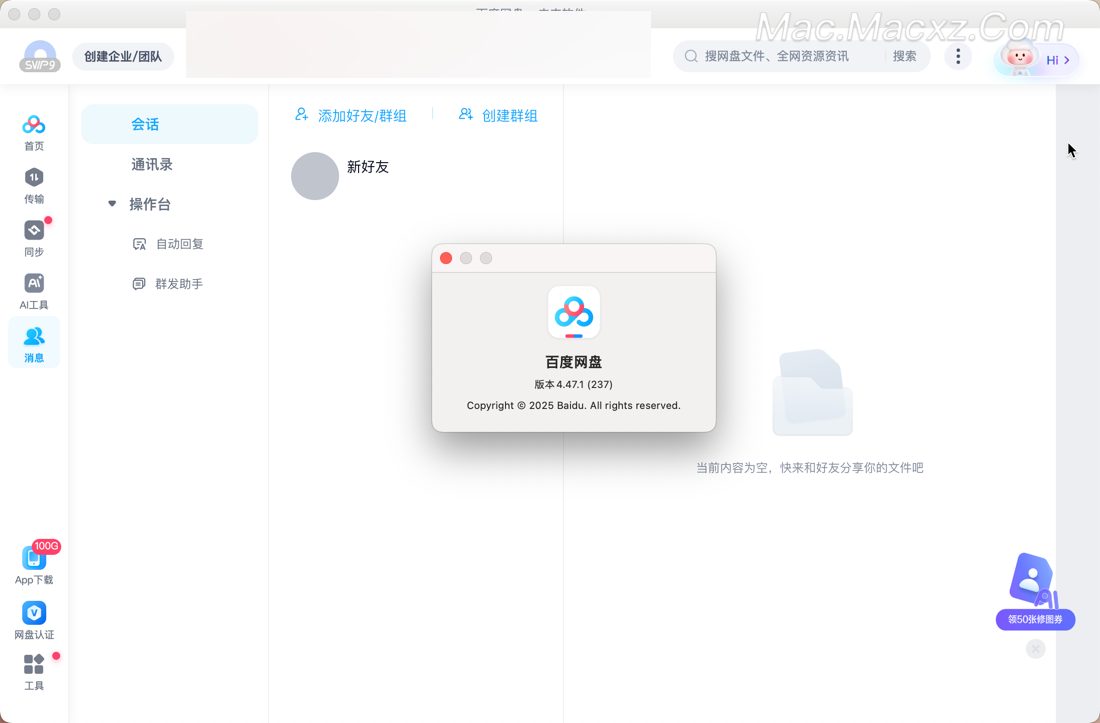The height and width of the screenshot is (723, 1100).
Task: Click the 创建企业/团队 button
Action: pos(123,56)
